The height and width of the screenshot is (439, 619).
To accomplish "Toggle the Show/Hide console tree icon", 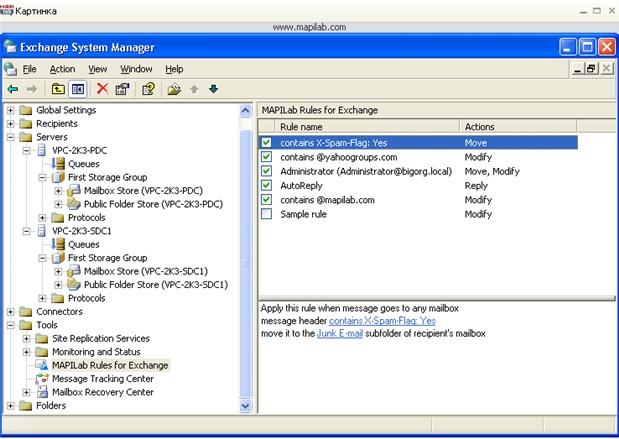I will point(77,89).
